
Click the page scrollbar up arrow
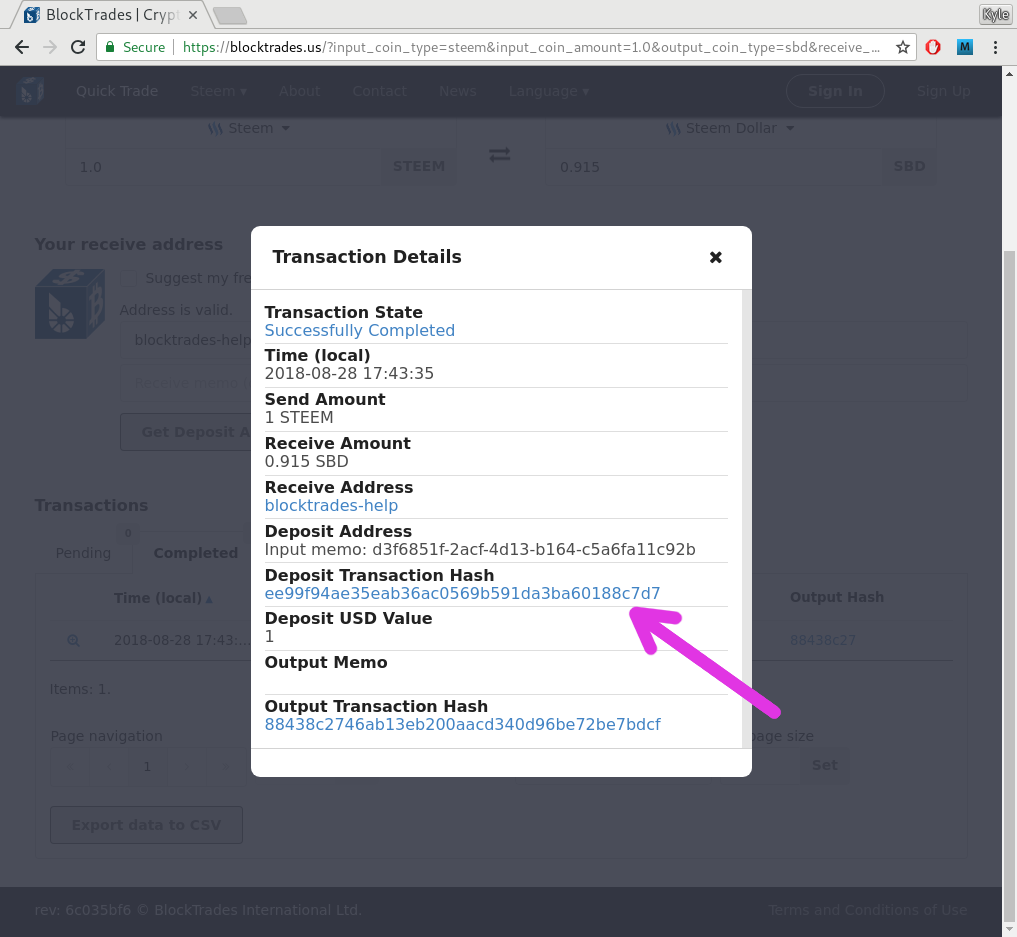pyautogui.click(x=1009, y=74)
